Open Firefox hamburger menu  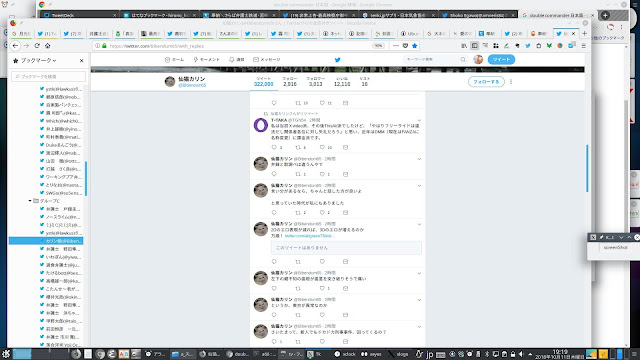point(584,46)
